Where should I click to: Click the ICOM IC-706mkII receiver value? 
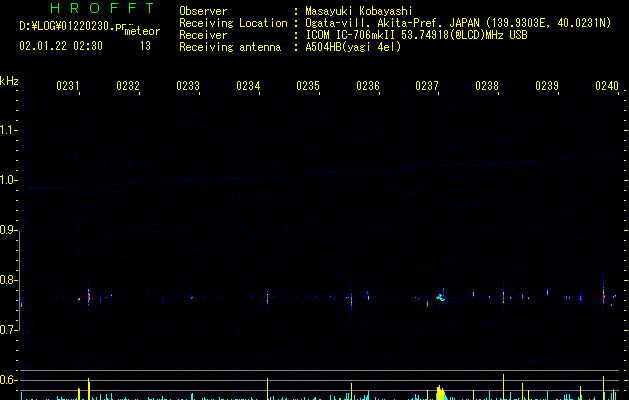pos(416,35)
